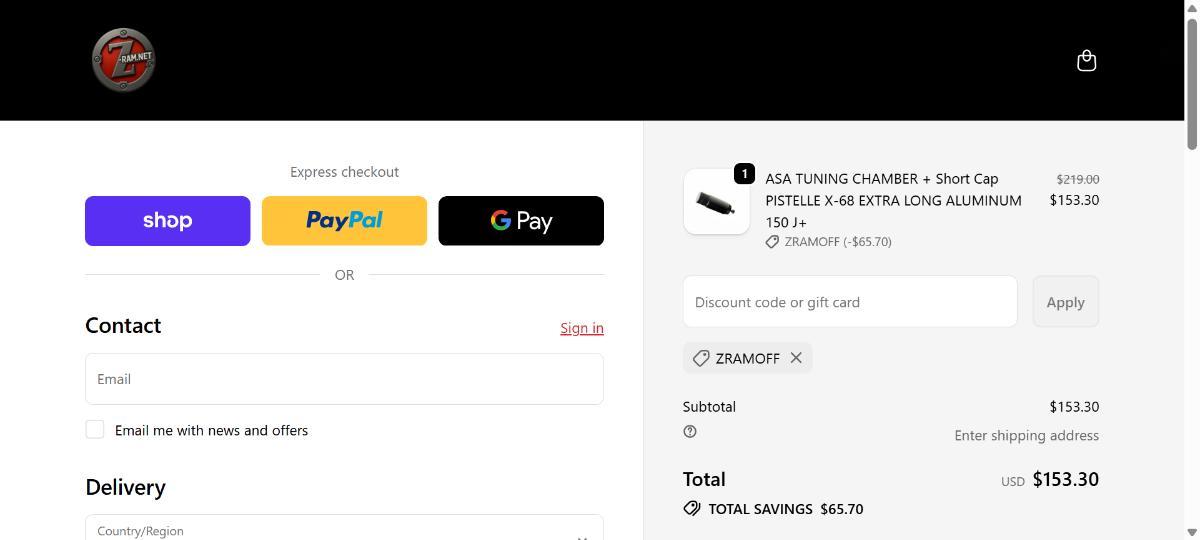
Task: Click the discount code or gift card field
Action: coord(849,302)
